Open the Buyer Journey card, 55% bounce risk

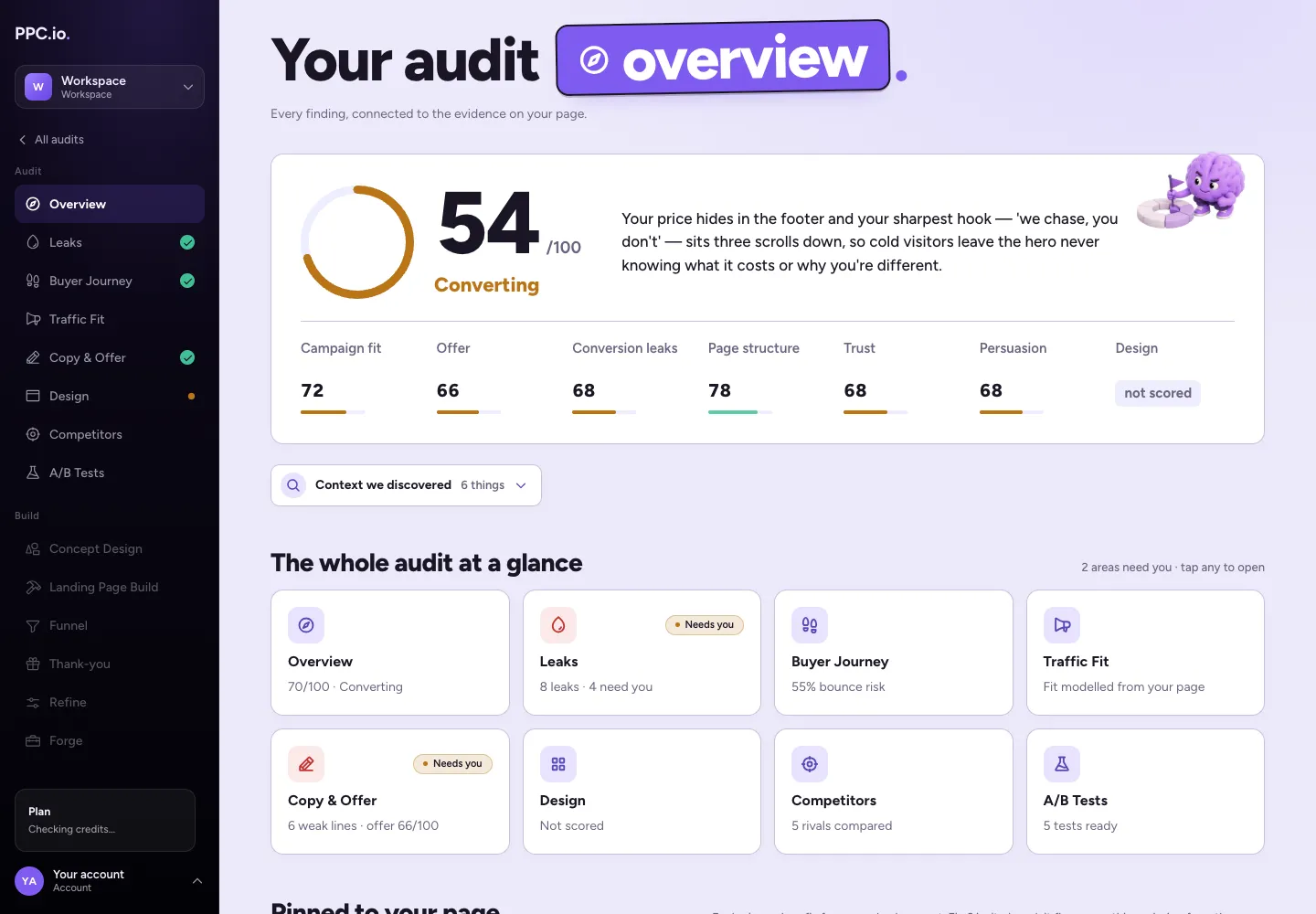click(x=894, y=653)
